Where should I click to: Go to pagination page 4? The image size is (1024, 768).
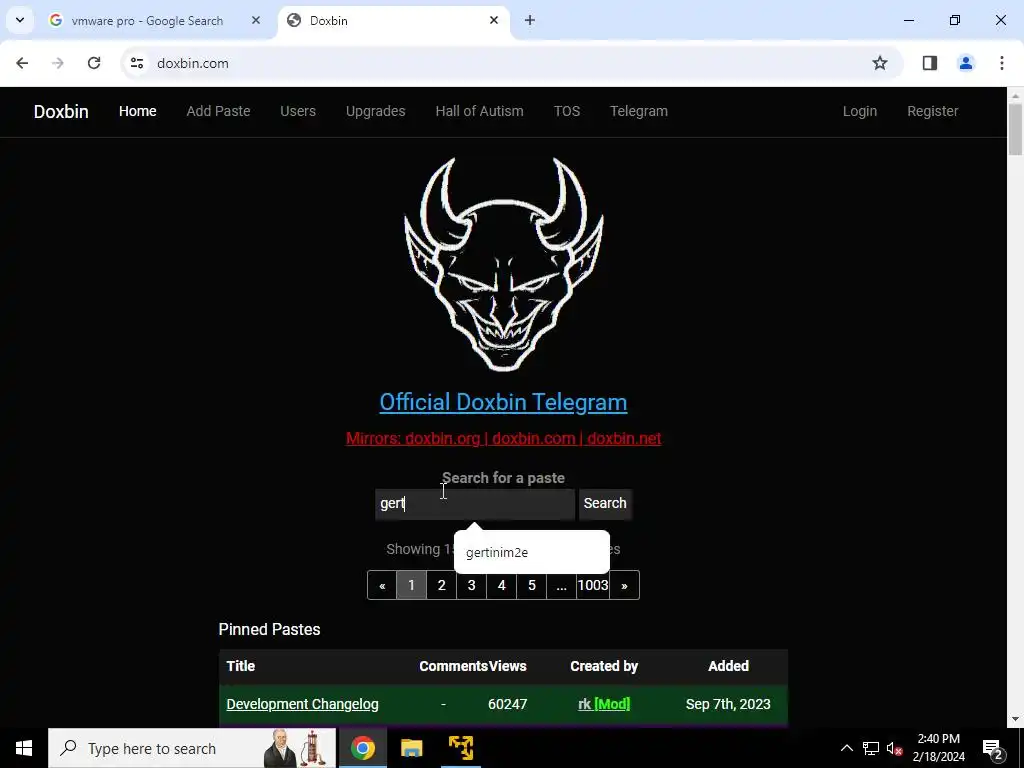pos(502,585)
